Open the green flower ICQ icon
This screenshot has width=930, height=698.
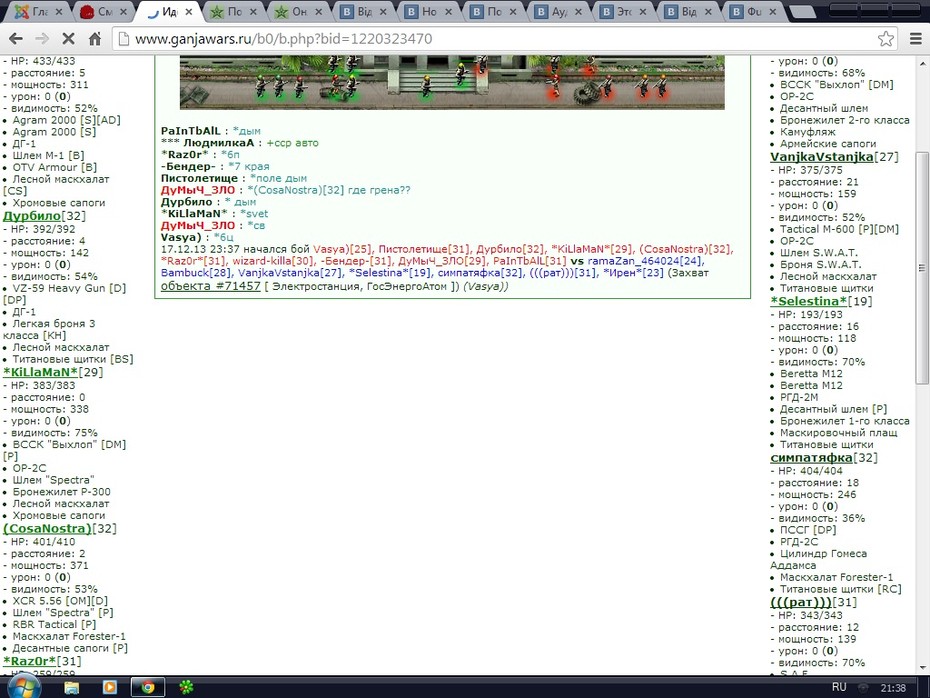click(x=186, y=687)
